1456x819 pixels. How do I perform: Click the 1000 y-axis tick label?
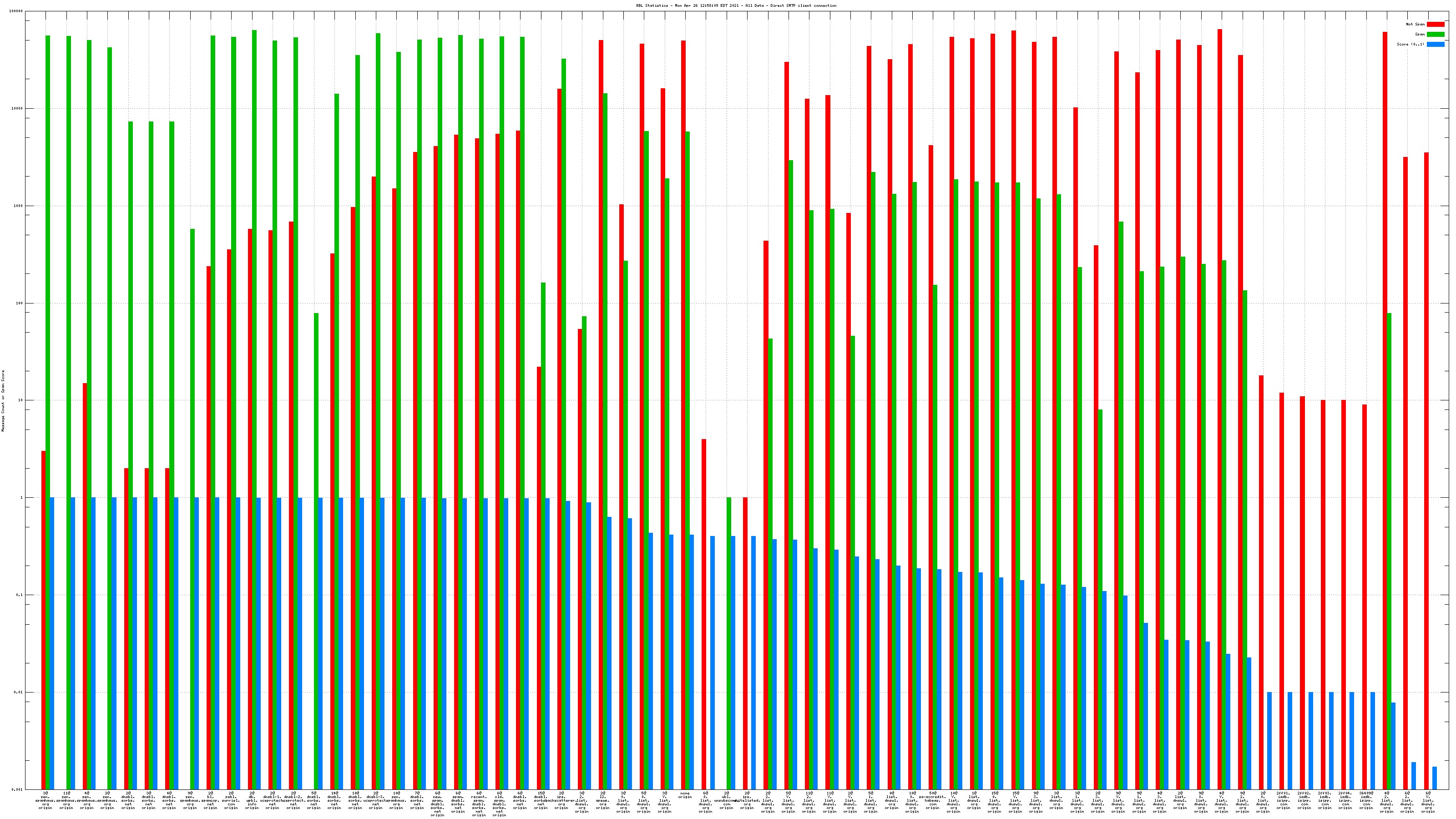[x=18, y=206]
